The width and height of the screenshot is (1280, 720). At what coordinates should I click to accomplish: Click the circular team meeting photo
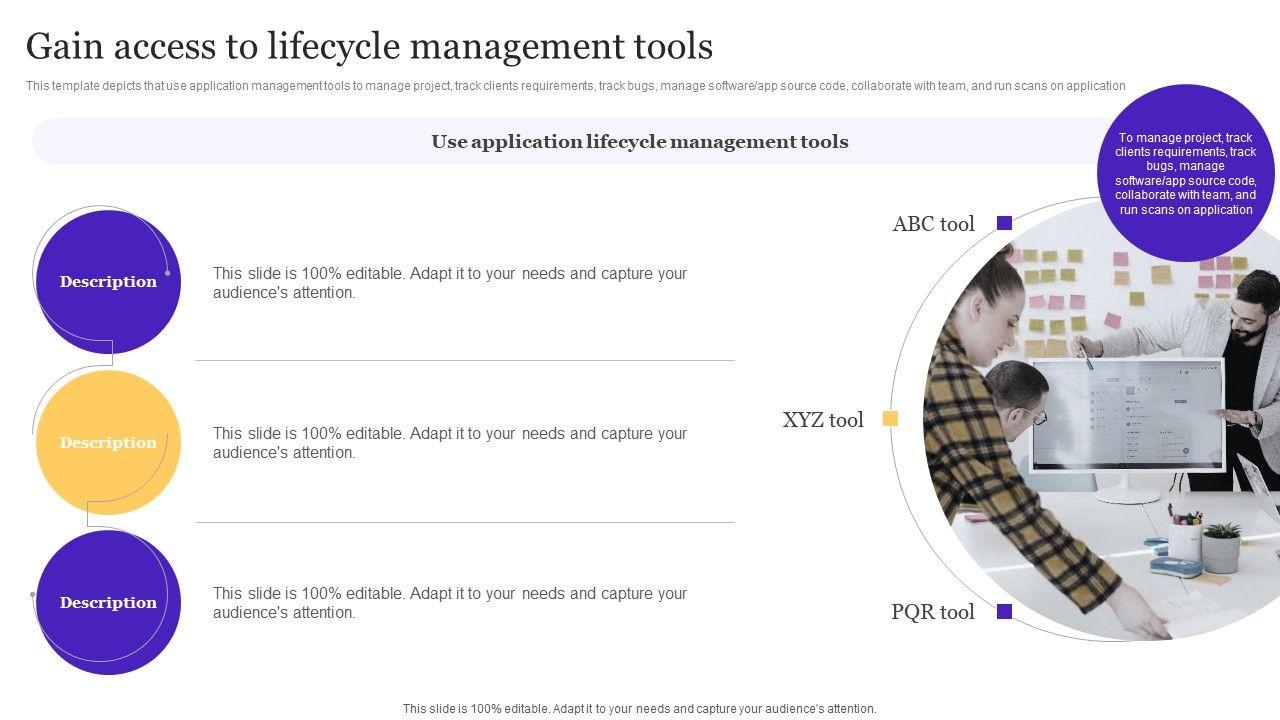click(1100, 420)
